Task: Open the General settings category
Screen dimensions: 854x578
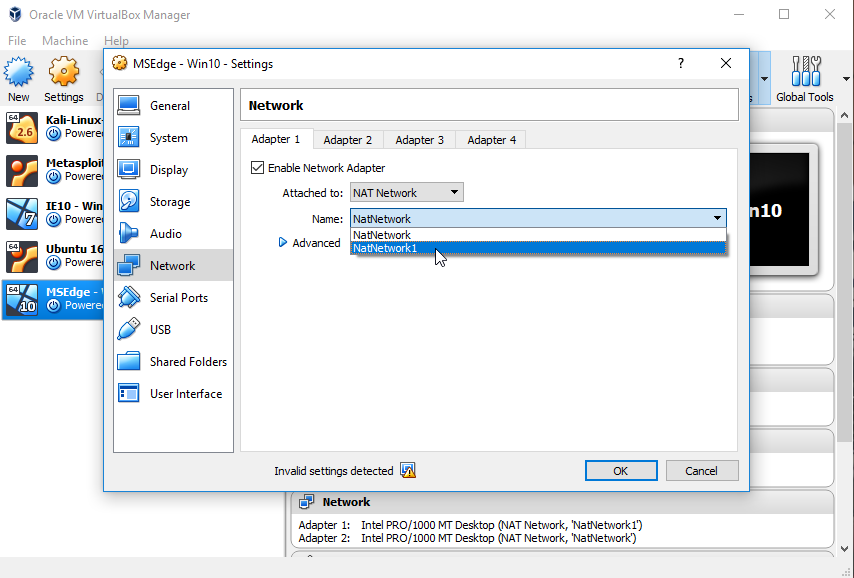Action: point(173,106)
